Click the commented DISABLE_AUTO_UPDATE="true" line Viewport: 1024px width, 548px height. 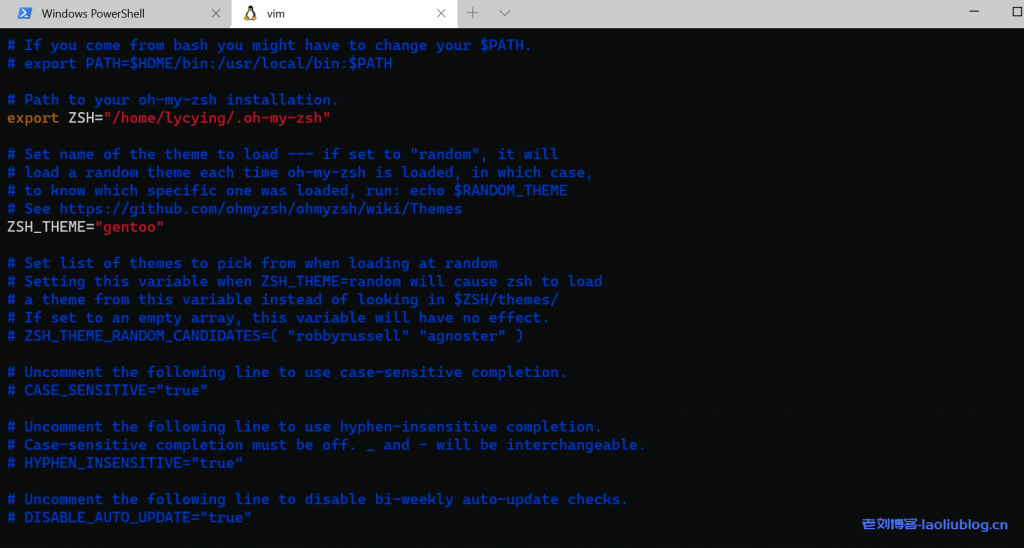(x=137, y=517)
